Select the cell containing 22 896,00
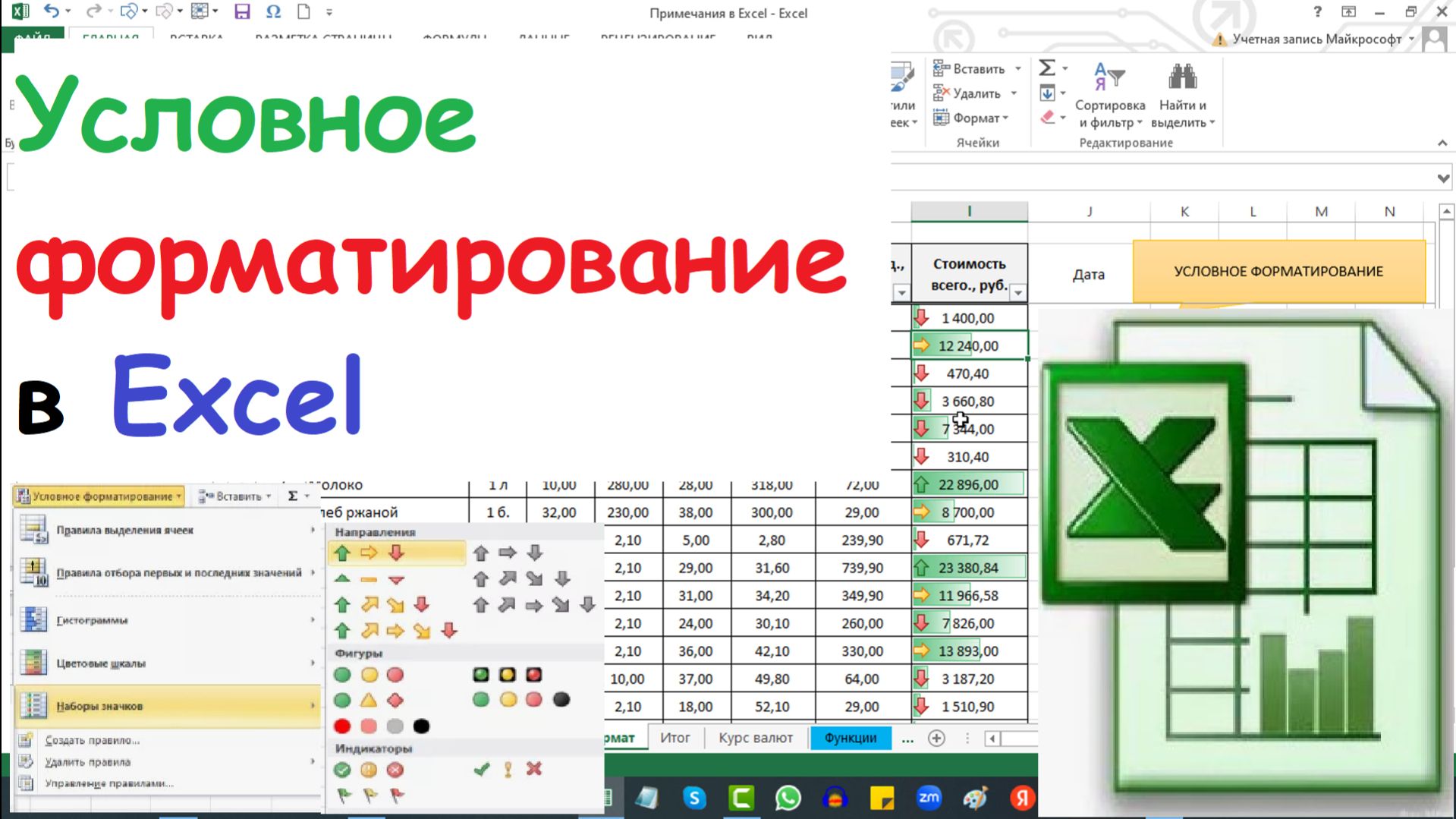The height and width of the screenshot is (819, 1456). pyautogui.click(x=969, y=485)
